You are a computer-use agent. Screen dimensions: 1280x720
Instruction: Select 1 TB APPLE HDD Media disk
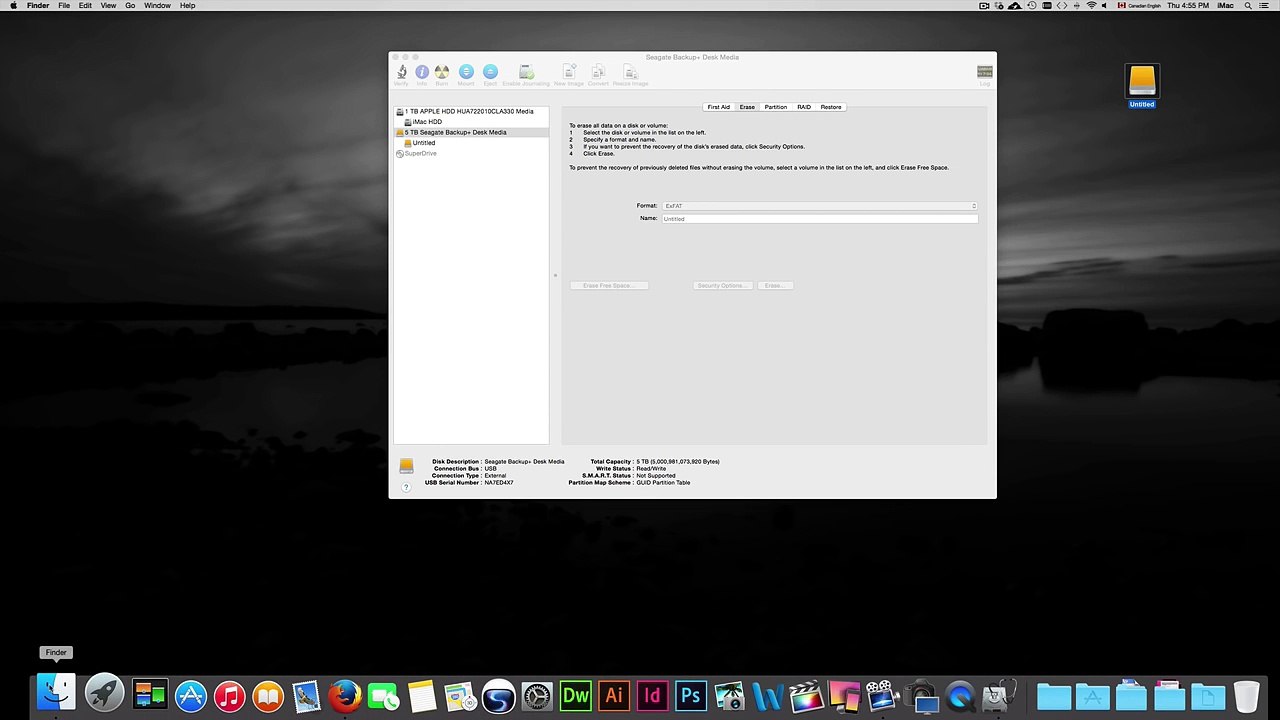(471, 111)
